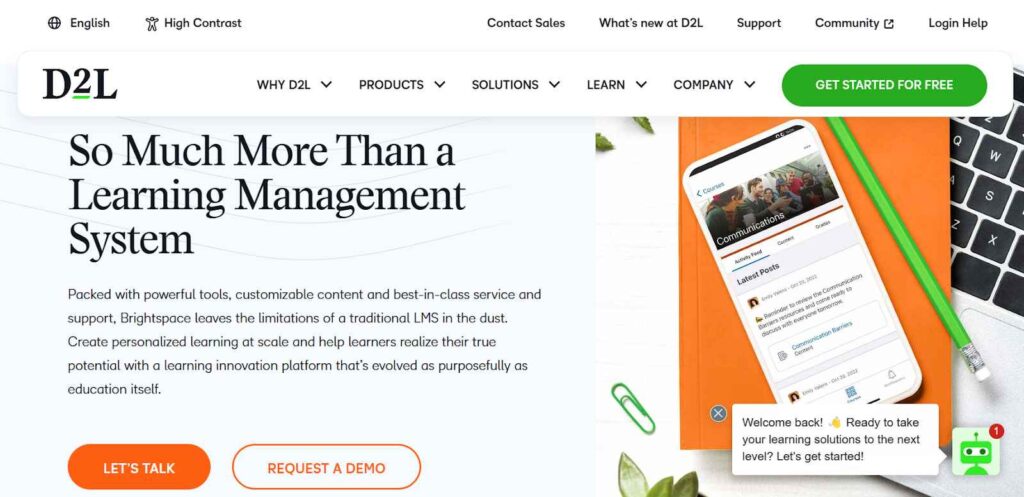Screen dimensions: 1024x497
Task: Open the English language selector
Action: click(79, 23)
